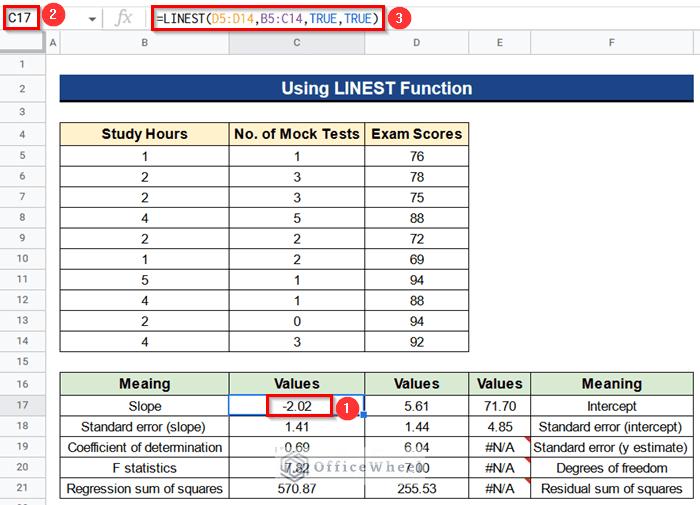Select column D header
This screenshot has height=505, width=700.
pos(417,43)
